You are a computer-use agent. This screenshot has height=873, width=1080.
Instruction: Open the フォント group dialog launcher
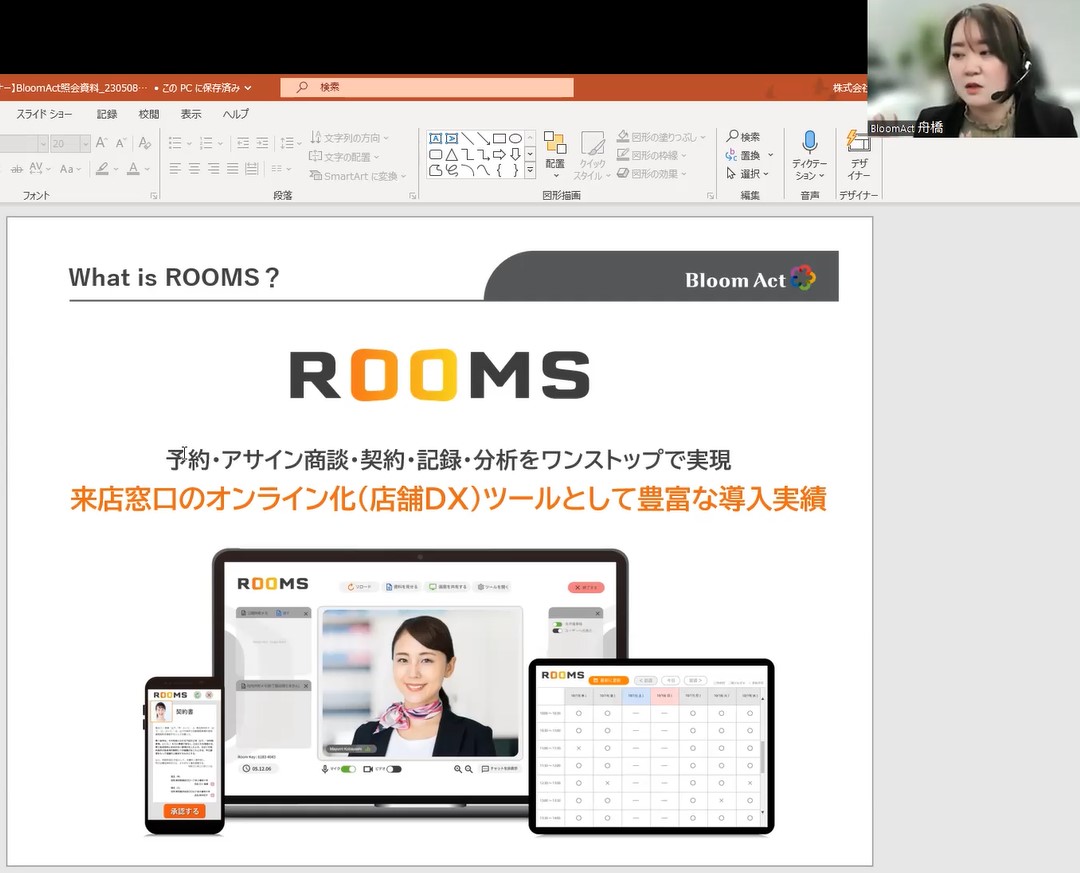pyautogui.click(x=154, y=196)
